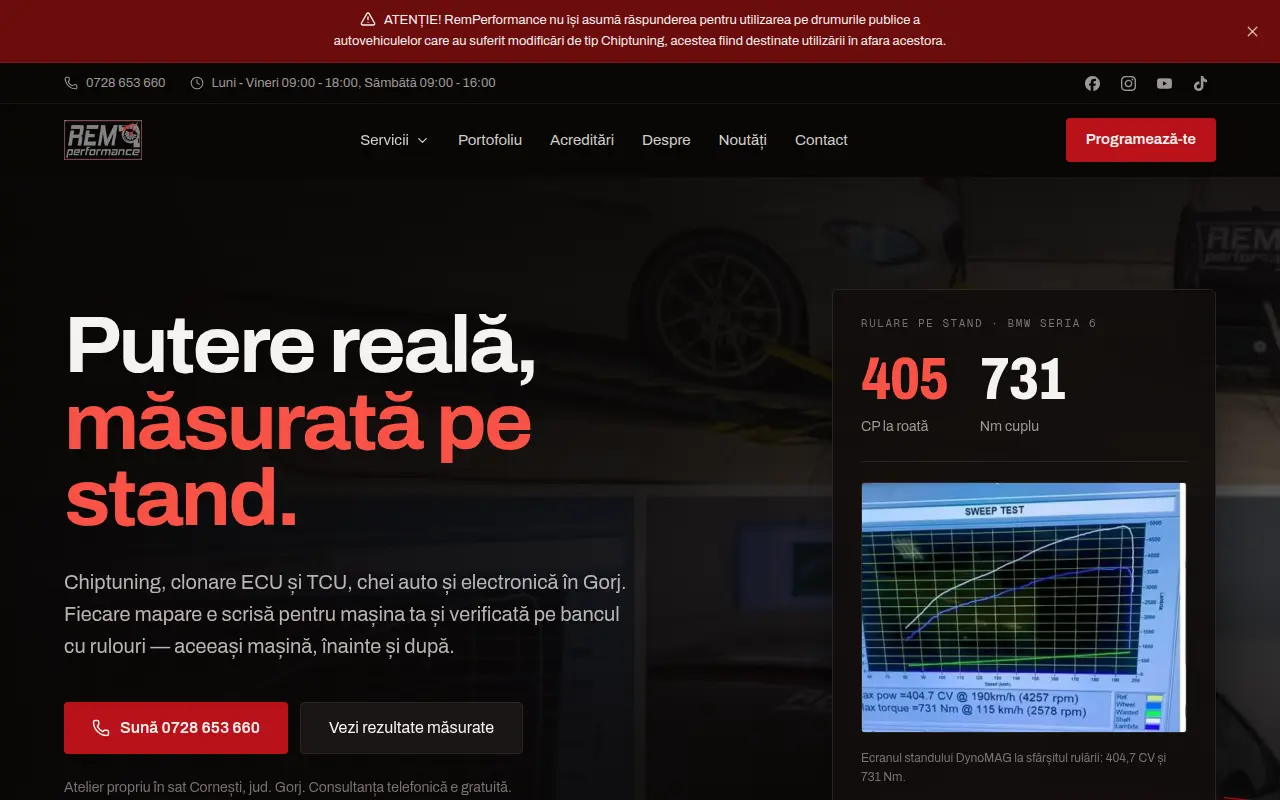Go to the Contact page

[x=821, y=140]
